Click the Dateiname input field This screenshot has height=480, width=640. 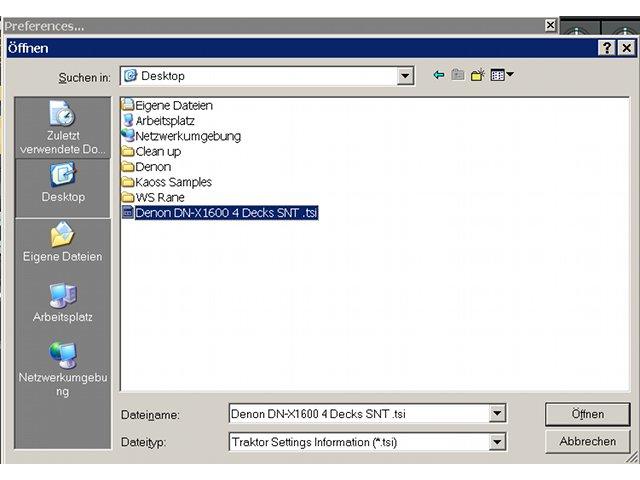point(359,413)
